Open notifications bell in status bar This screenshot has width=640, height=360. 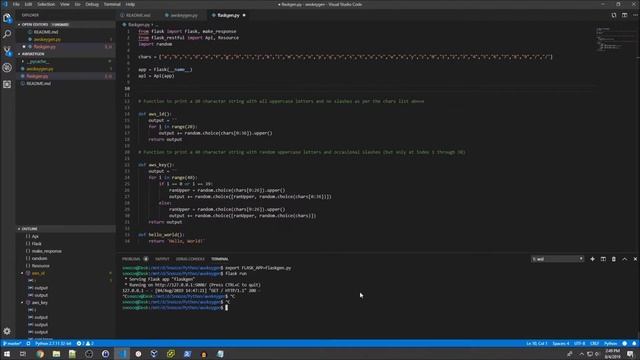coord(634,343)
